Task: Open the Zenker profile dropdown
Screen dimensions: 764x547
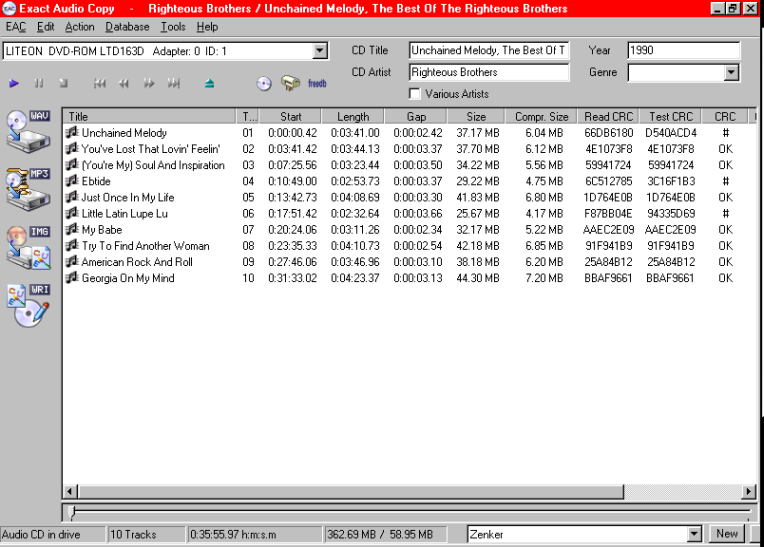Action: coord(694,535)
